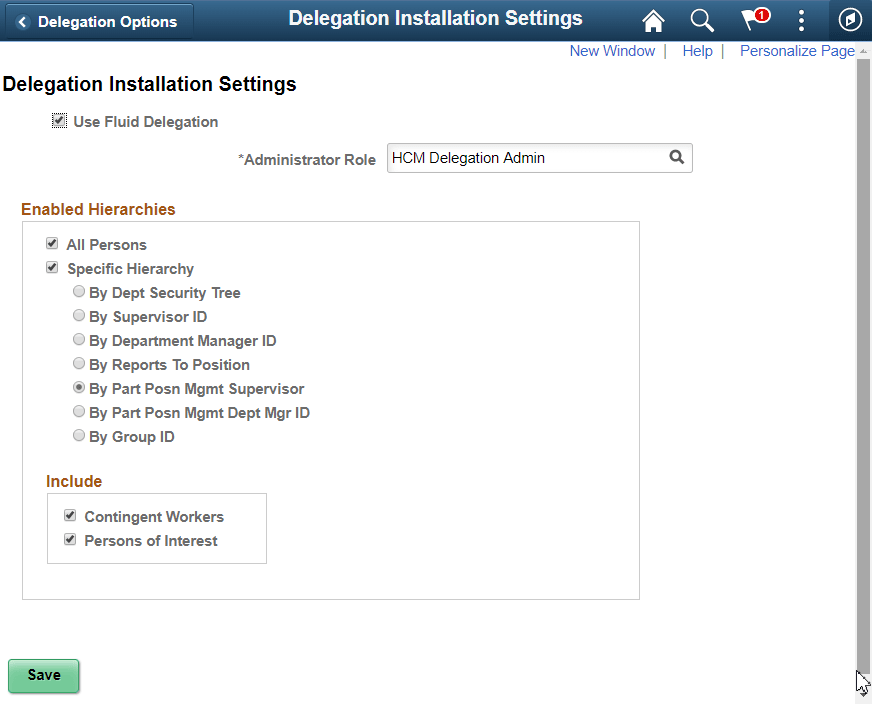
Task: Open the global Search
Action: [701, 20]
